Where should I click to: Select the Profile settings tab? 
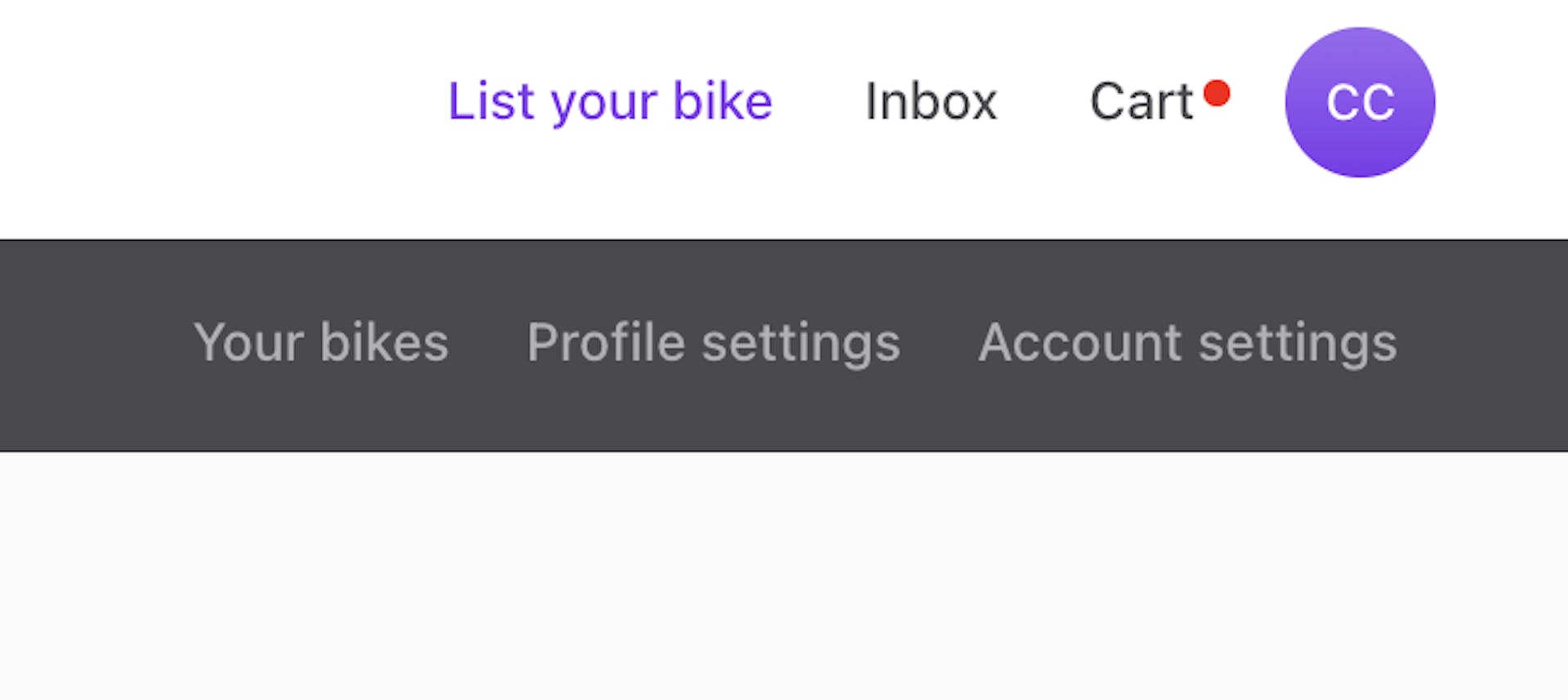coord(713,342)
